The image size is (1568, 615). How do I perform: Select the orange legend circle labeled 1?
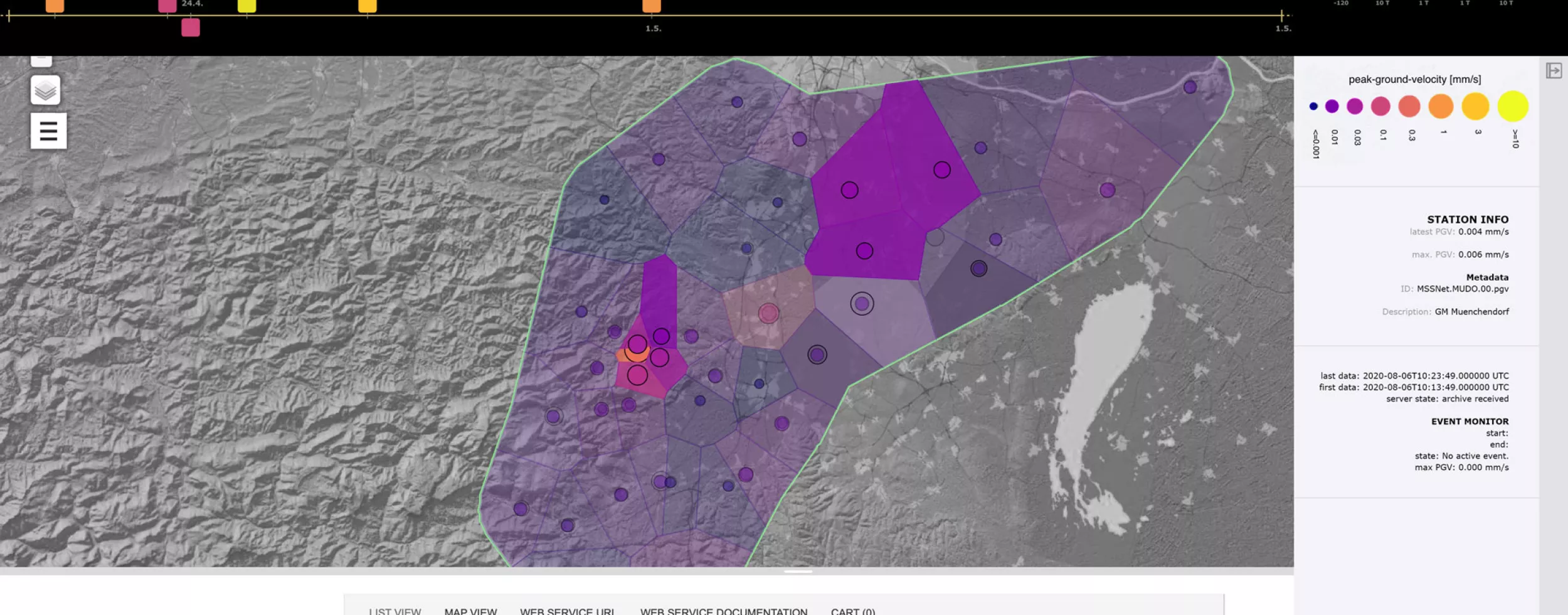[1441, 106]
